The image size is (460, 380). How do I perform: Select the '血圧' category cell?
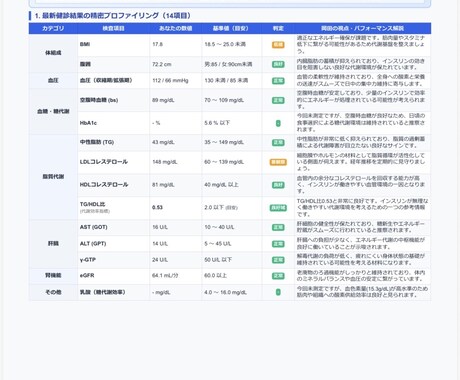coord(53,80)
